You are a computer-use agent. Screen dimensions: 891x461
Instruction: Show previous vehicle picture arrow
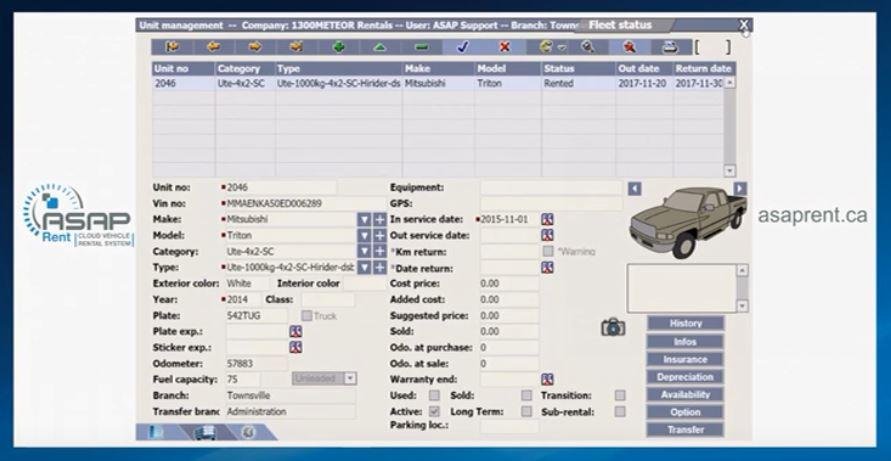(x=634, y=189)
